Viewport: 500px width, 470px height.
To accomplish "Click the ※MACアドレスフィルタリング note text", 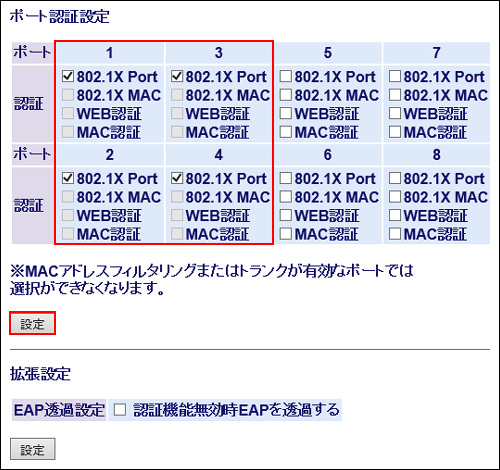I will click(x=212, y=279).
